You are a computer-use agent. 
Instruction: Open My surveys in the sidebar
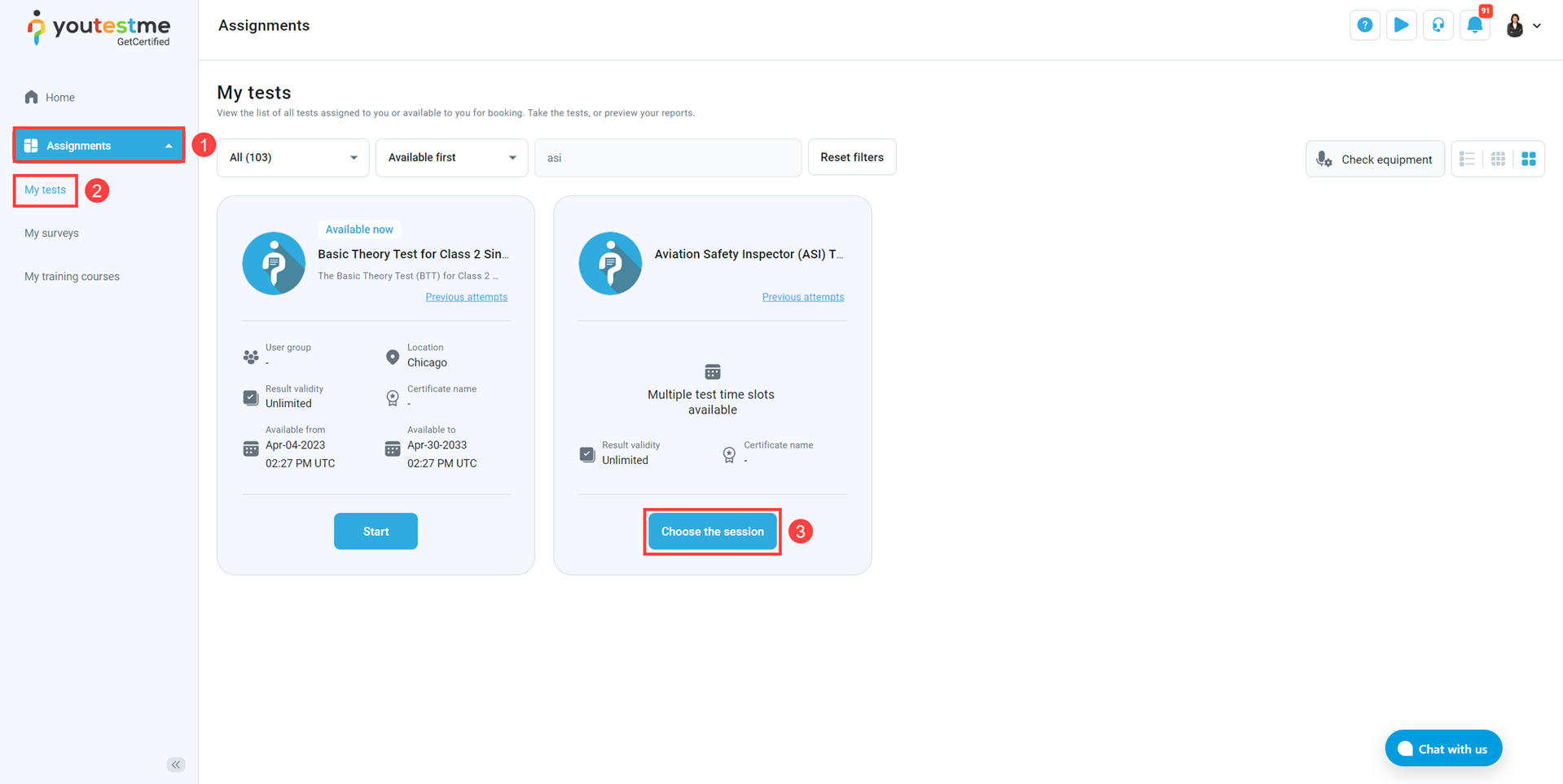[51, 233]
